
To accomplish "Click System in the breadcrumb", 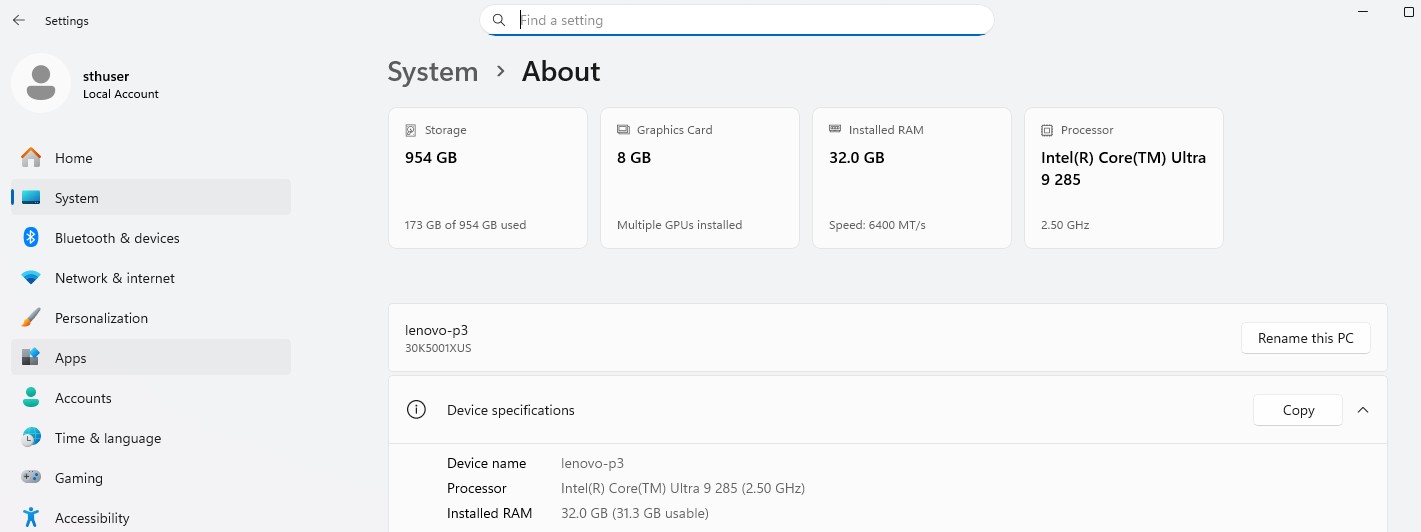I will (x=433, y=72).
